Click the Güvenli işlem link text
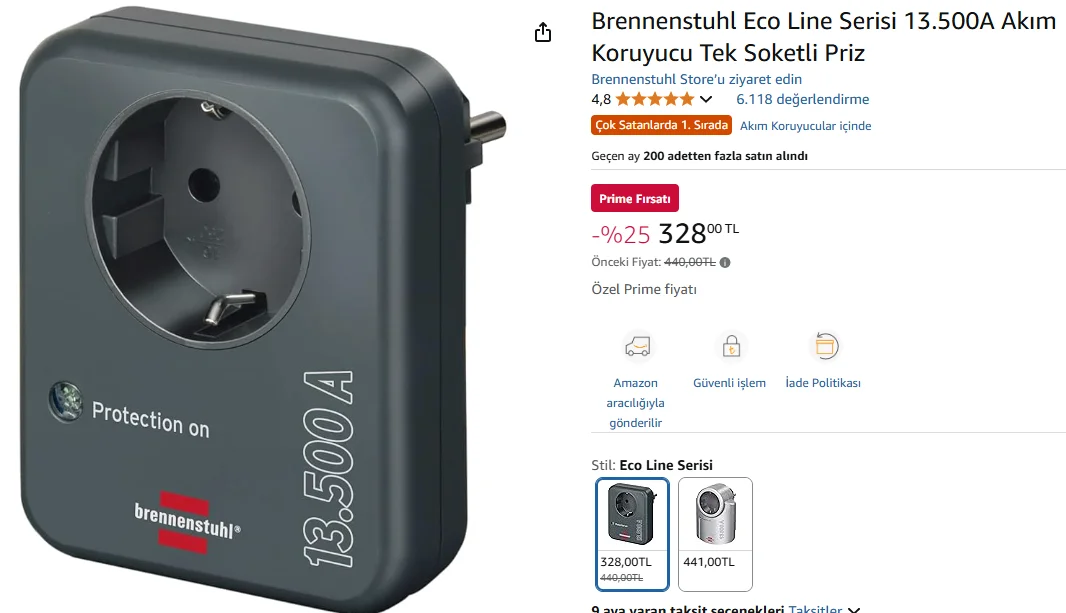1066x613 pixels. 729,383
